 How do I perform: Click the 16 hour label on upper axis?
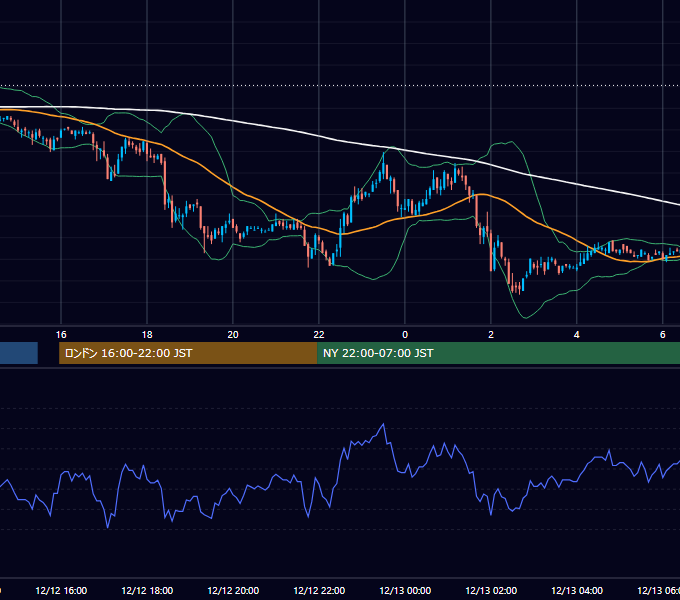pos(61,335)
